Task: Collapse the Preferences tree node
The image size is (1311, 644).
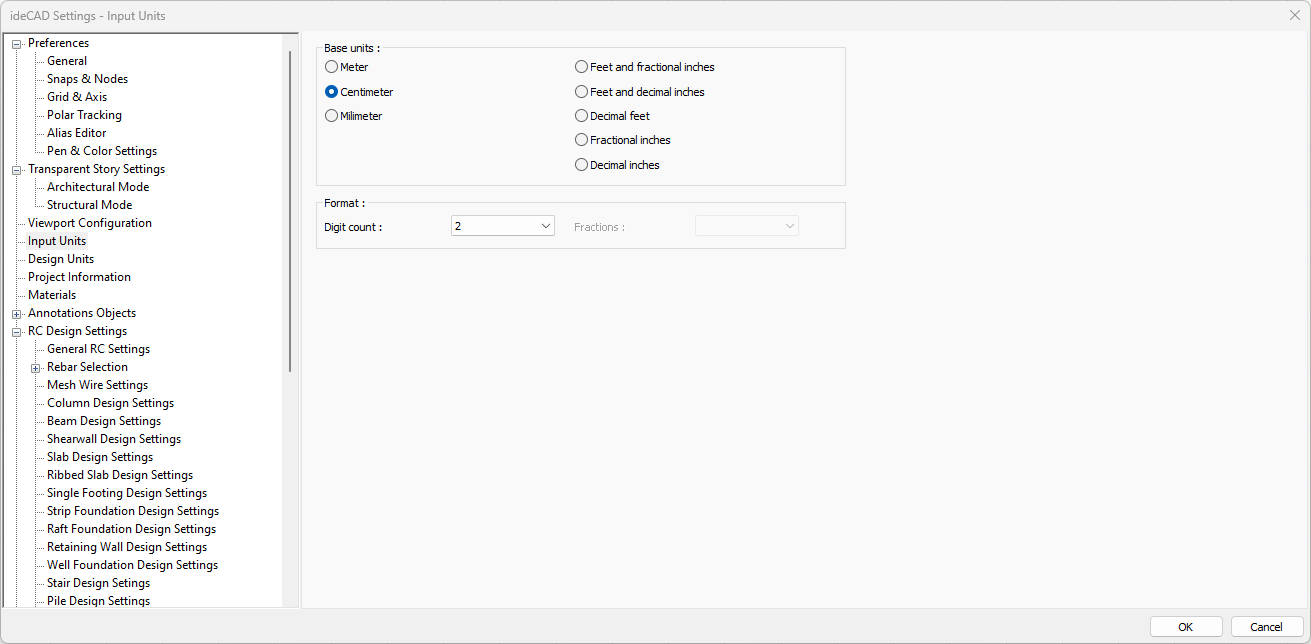Action: (x=17, y=44)
